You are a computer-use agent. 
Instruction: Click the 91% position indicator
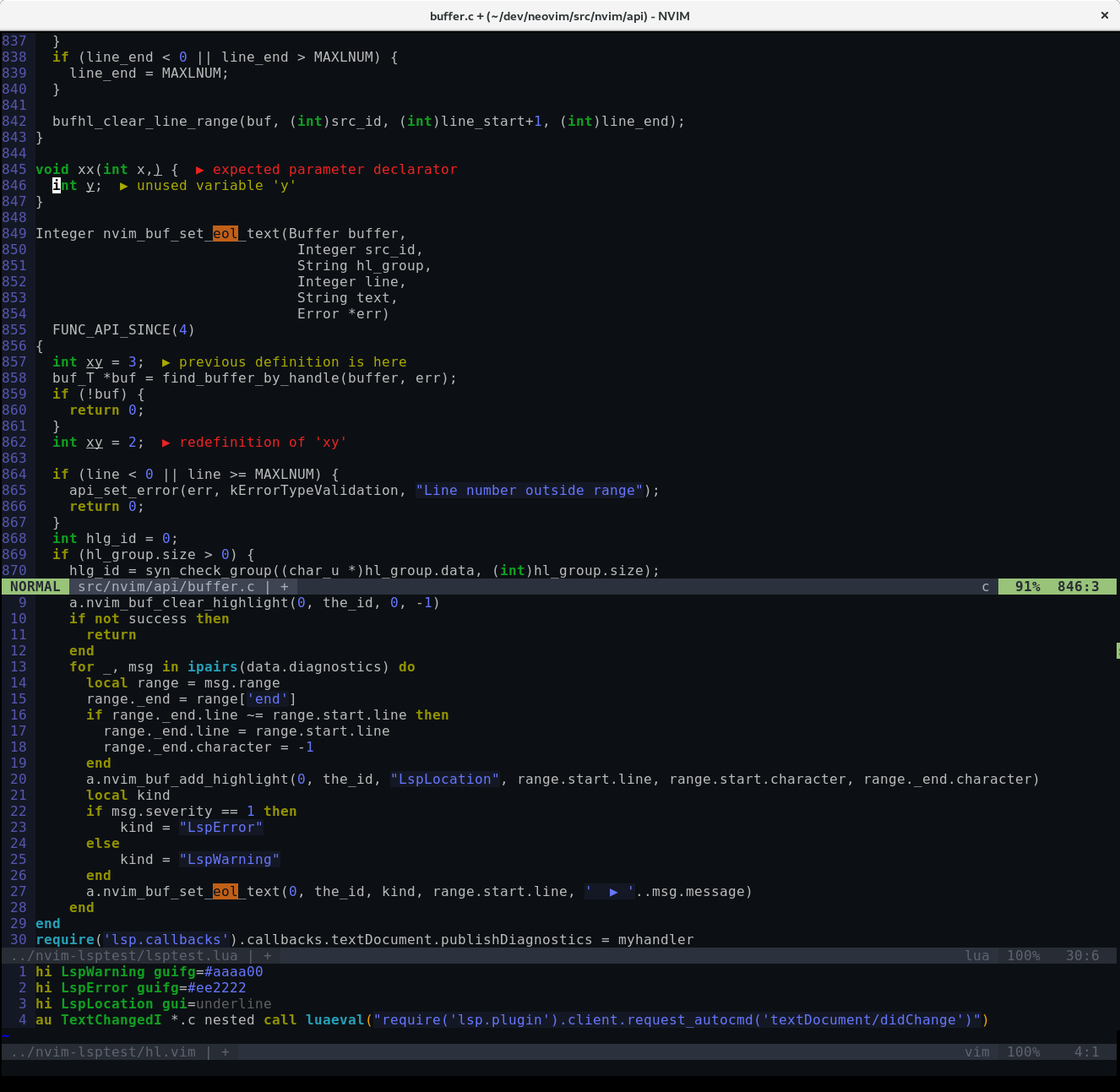1028,587
